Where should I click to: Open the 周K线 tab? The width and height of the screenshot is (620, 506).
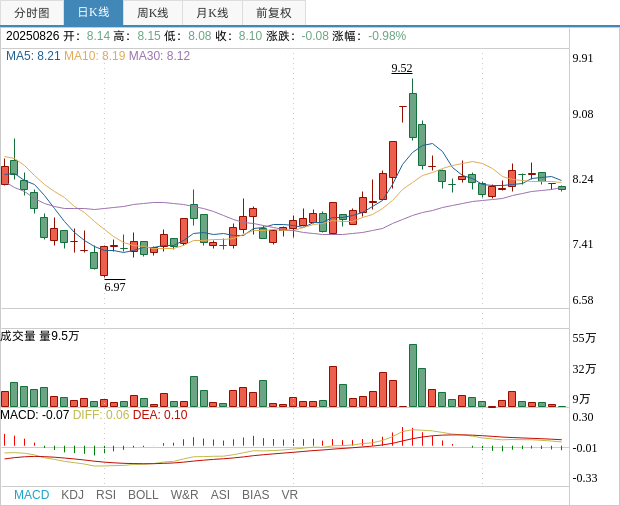point(153,13)
